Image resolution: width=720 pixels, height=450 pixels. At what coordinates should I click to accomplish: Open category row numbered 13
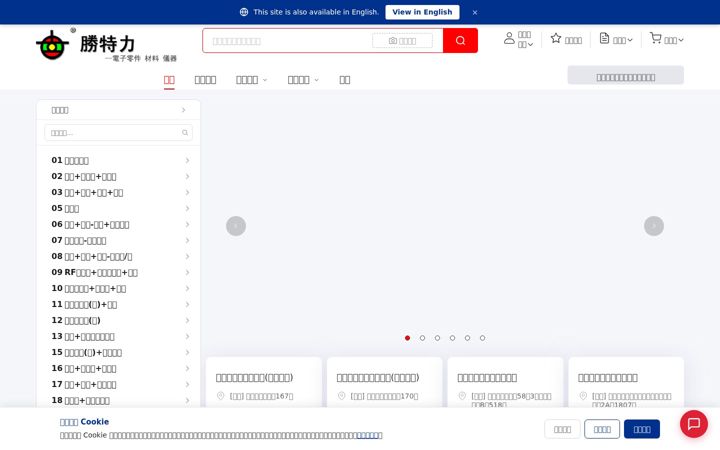120,337
